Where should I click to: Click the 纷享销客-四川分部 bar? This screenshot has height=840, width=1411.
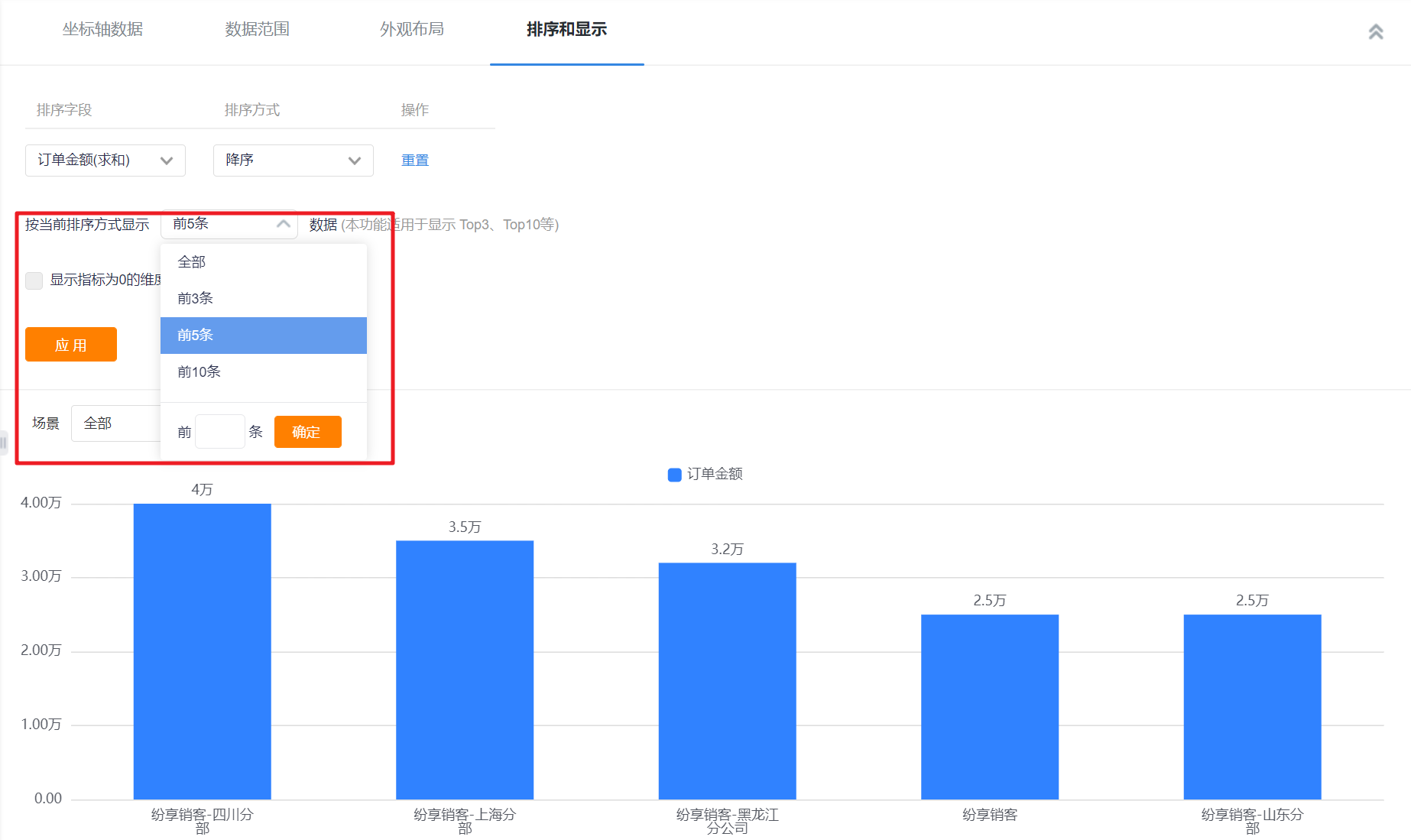[203, 652]
